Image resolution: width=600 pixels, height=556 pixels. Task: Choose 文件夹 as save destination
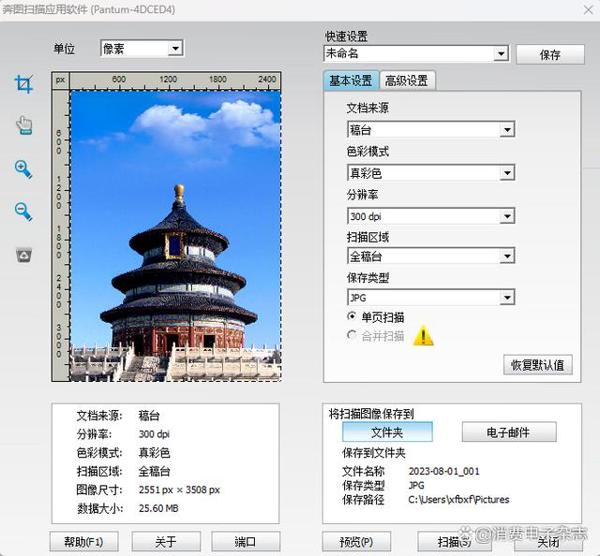coord(387,432)
